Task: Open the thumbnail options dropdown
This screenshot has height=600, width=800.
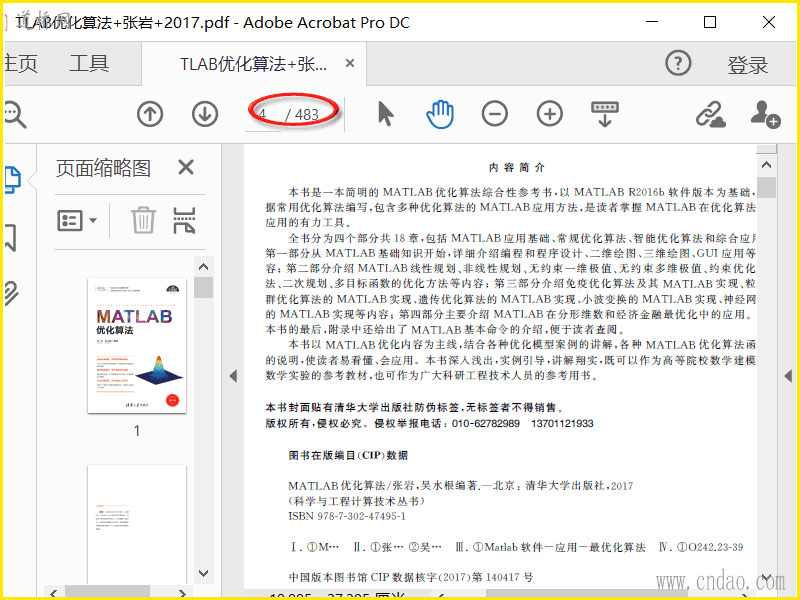Action: [77, 221]
